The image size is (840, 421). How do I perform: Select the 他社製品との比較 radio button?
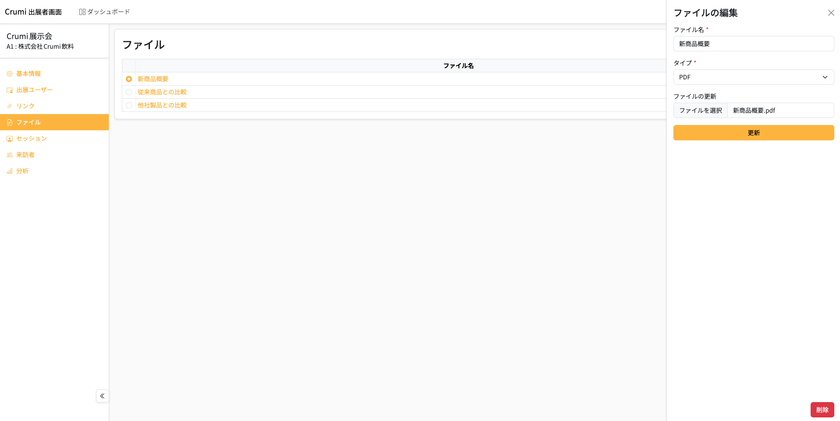pyautogui.click(x=129, y=106)
